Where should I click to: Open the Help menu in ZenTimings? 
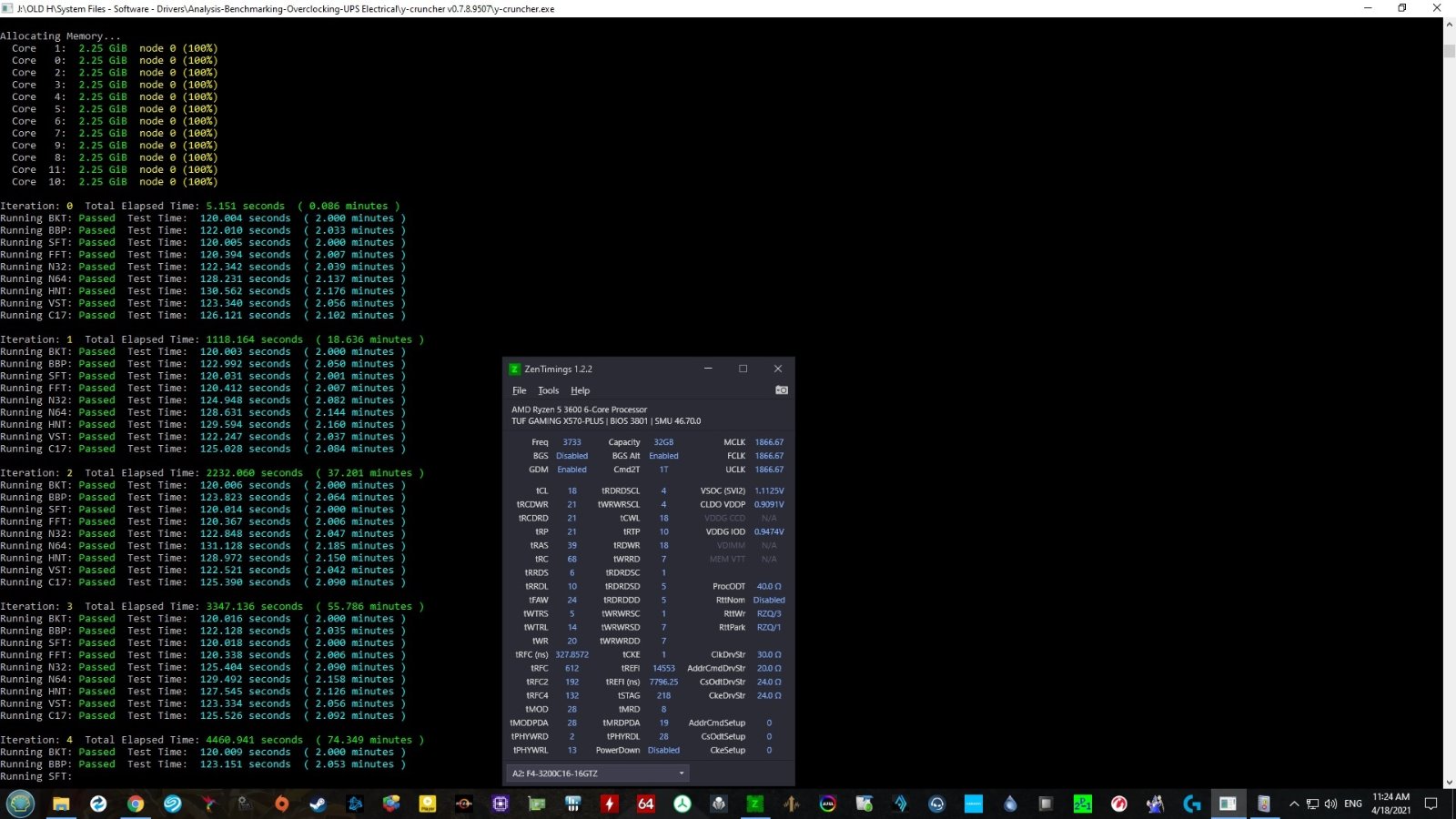click(x=580, y=390)
